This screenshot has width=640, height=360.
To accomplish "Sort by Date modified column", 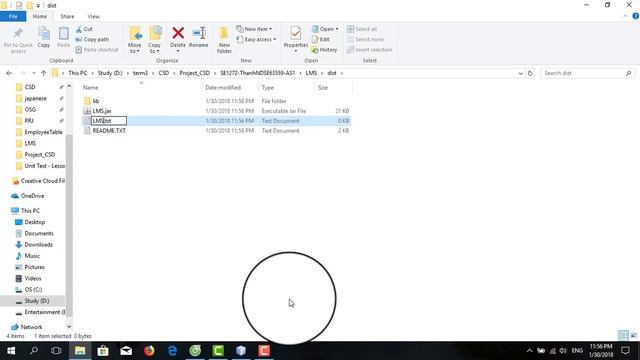I will click(223, 87).
